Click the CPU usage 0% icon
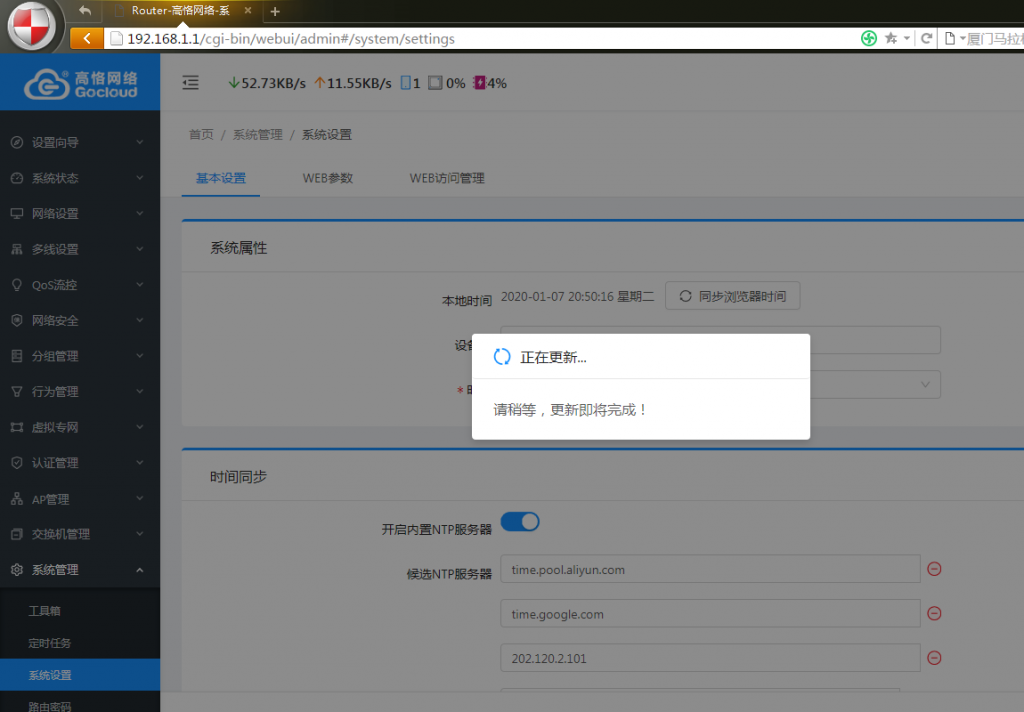Viewport: 1024px width, 712px height. [435, 83]
